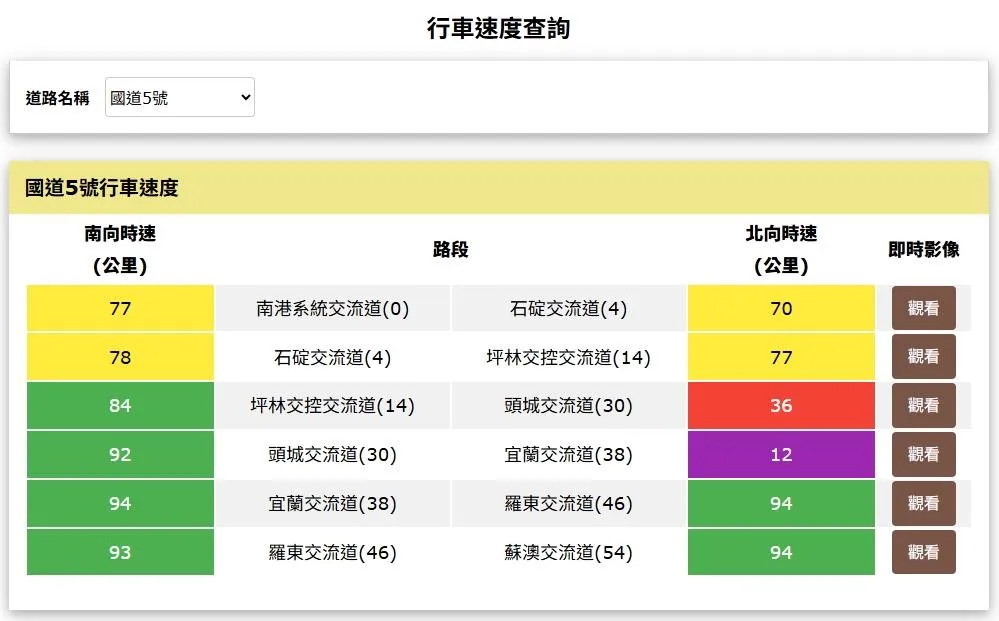Open the 道路名稱 dropdown showing 國道5號
The width and height of the screenshot is (999, 621).
[x=180, y=97]
